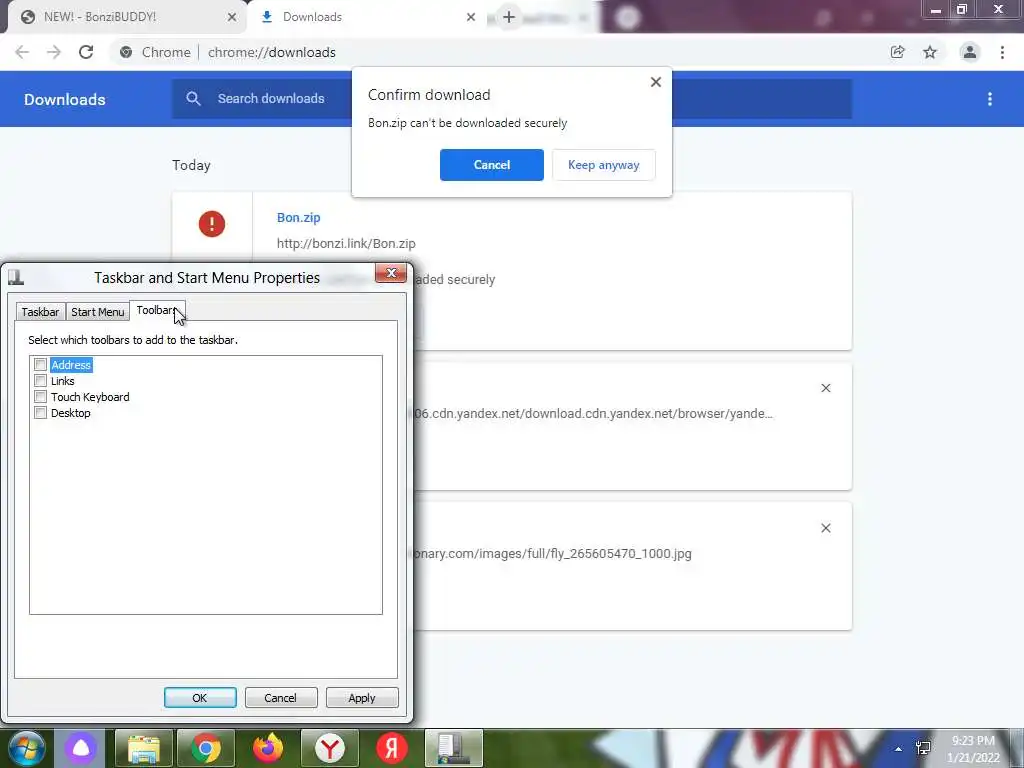Open a new Chrome tab
The height and width of the screenshot is (768, 1024).
[509, 17]
